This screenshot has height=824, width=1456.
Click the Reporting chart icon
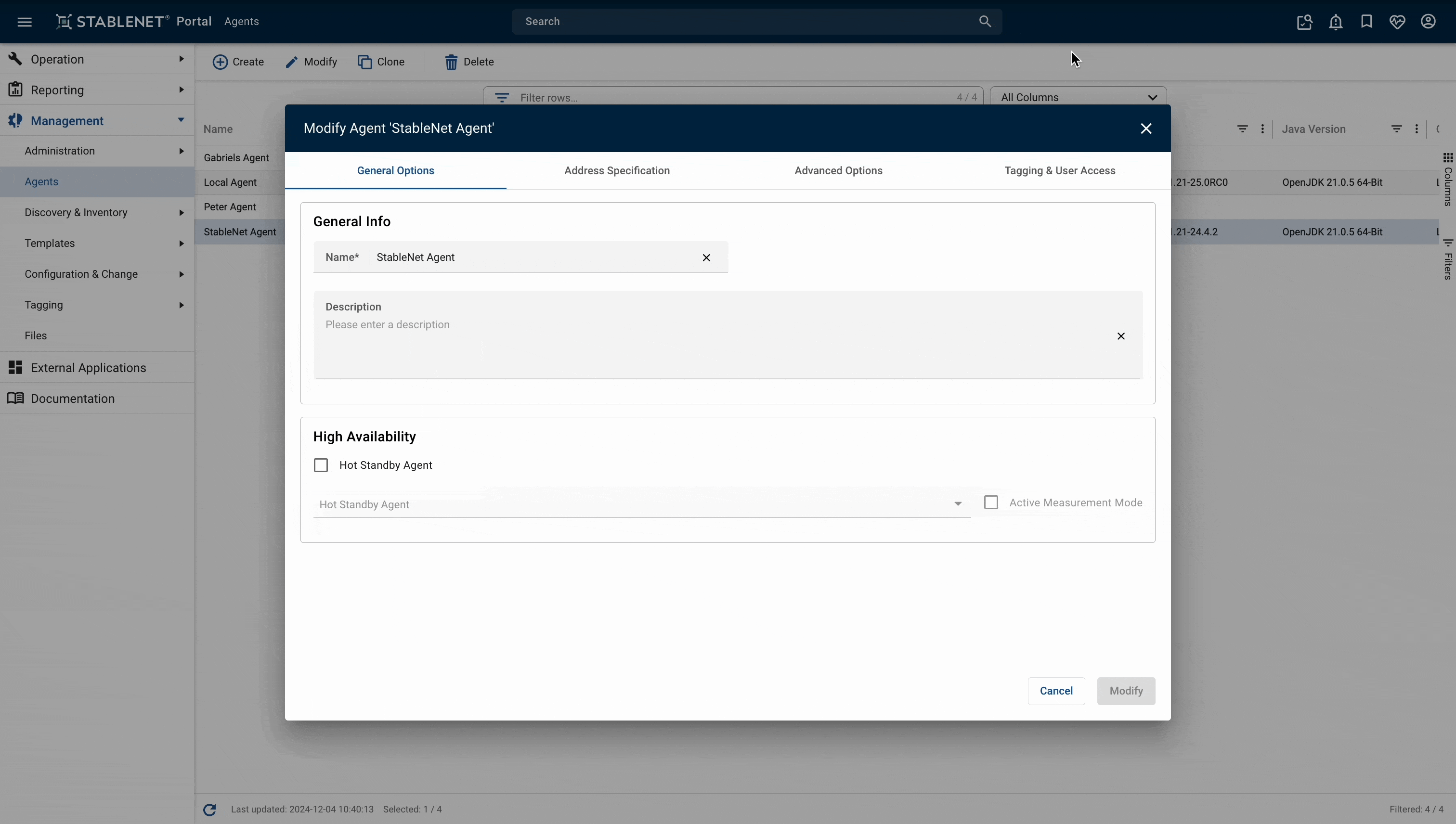(x=15, y=90)
